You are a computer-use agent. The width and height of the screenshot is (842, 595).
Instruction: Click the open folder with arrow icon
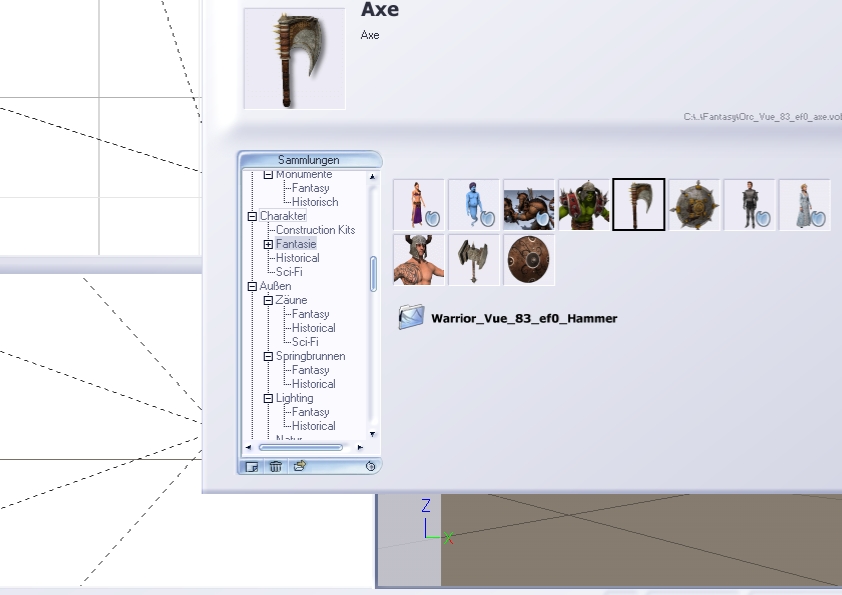click(300, 466)
